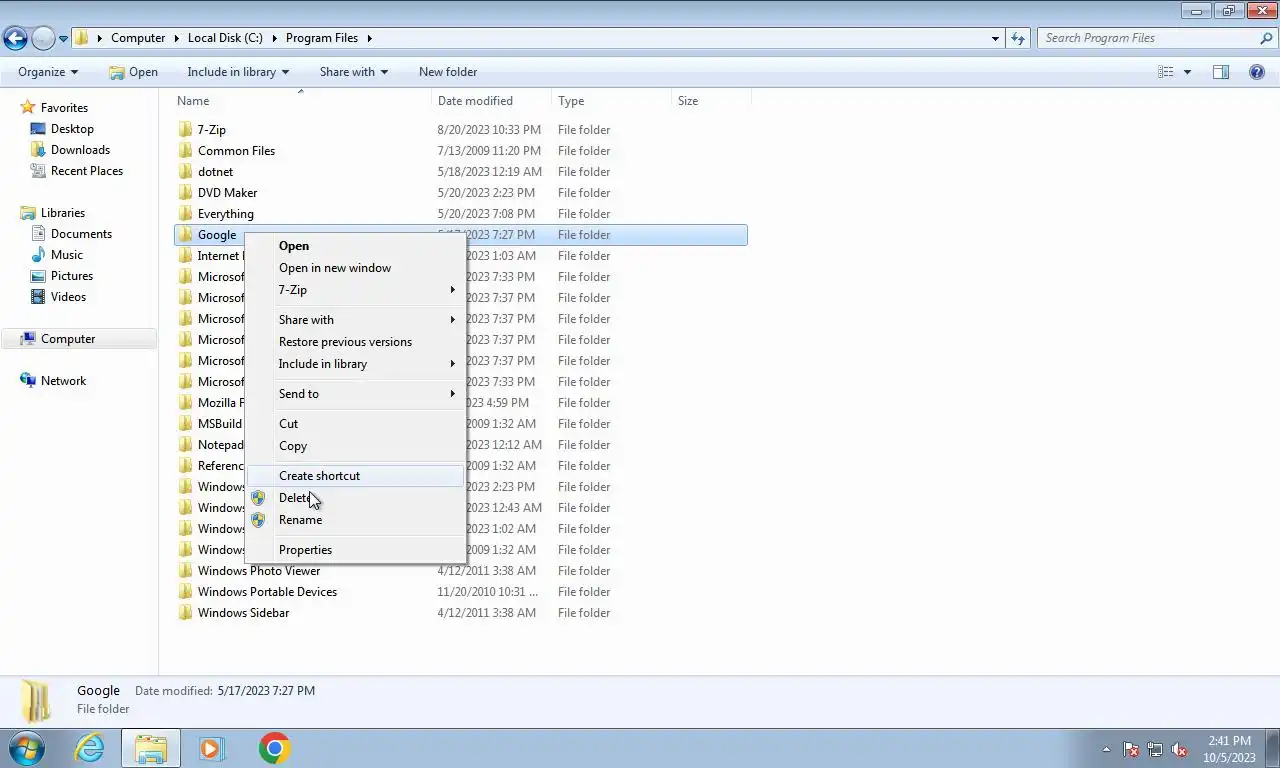The image size is (1280, 768).
Task: Choose Delete in context menu
Action: (x=356, y=498)
